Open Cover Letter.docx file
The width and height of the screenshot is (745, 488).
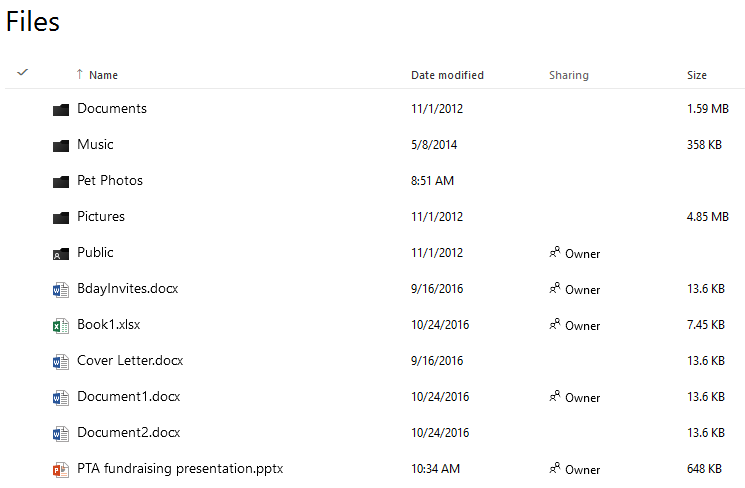[x=130, y=361]
